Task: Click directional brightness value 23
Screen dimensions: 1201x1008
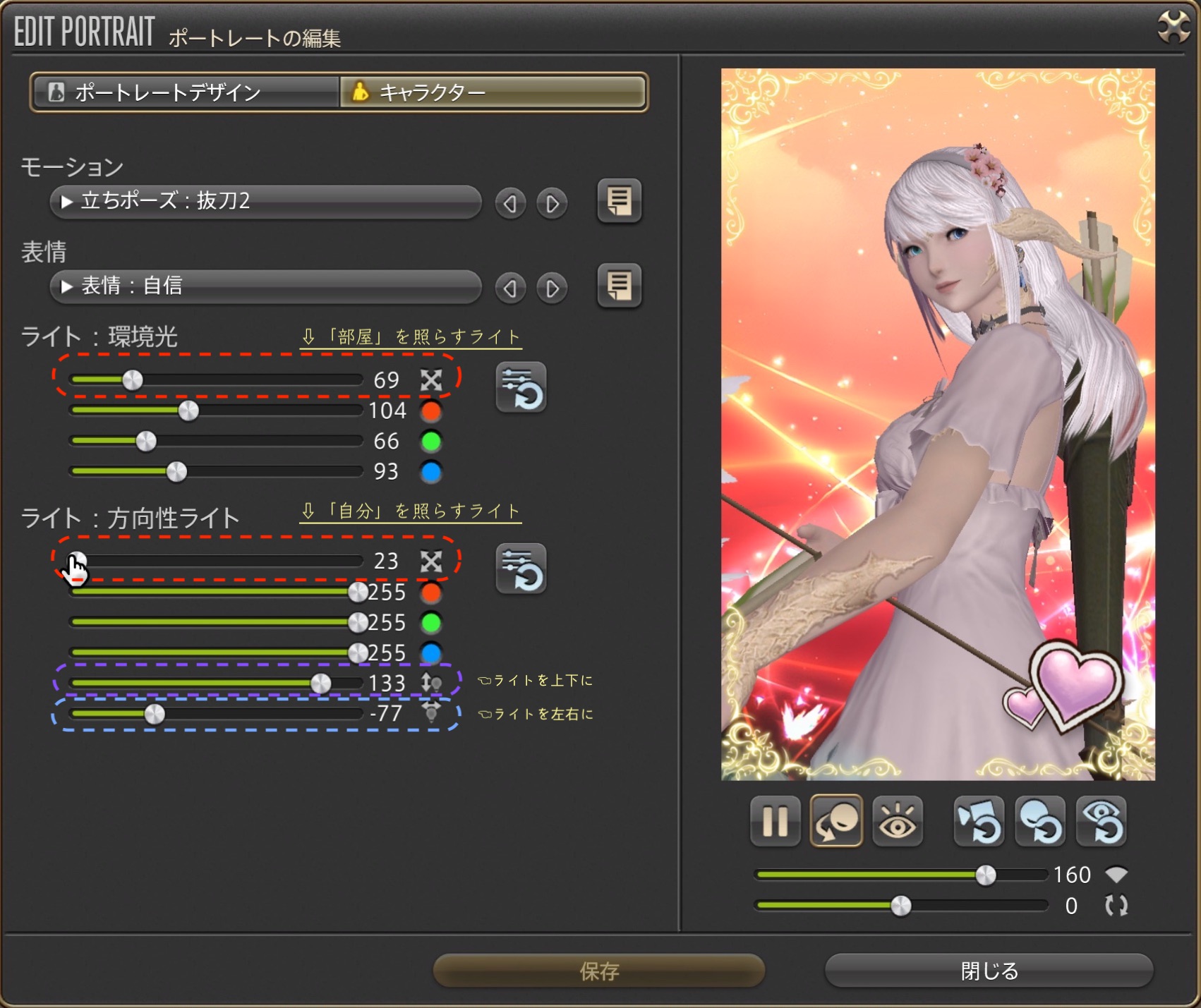Action: tap(387, 561)
